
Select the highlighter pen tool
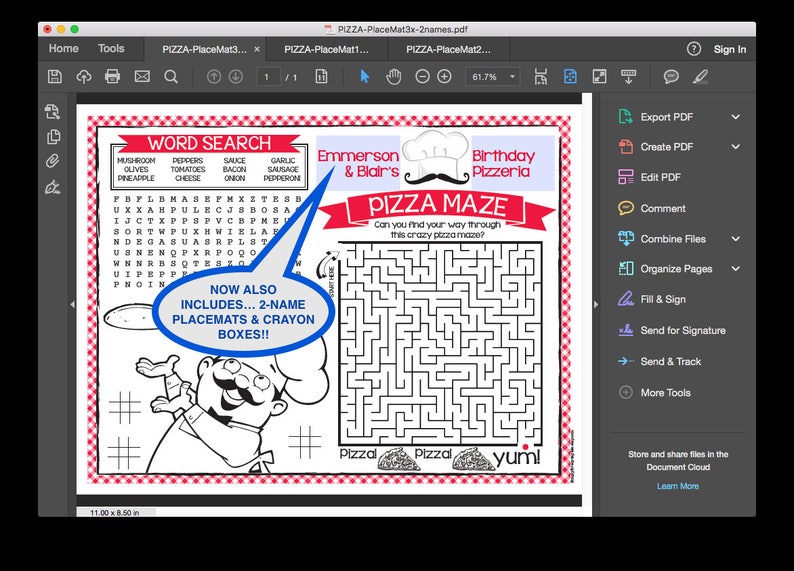click(x=700, y=76)
